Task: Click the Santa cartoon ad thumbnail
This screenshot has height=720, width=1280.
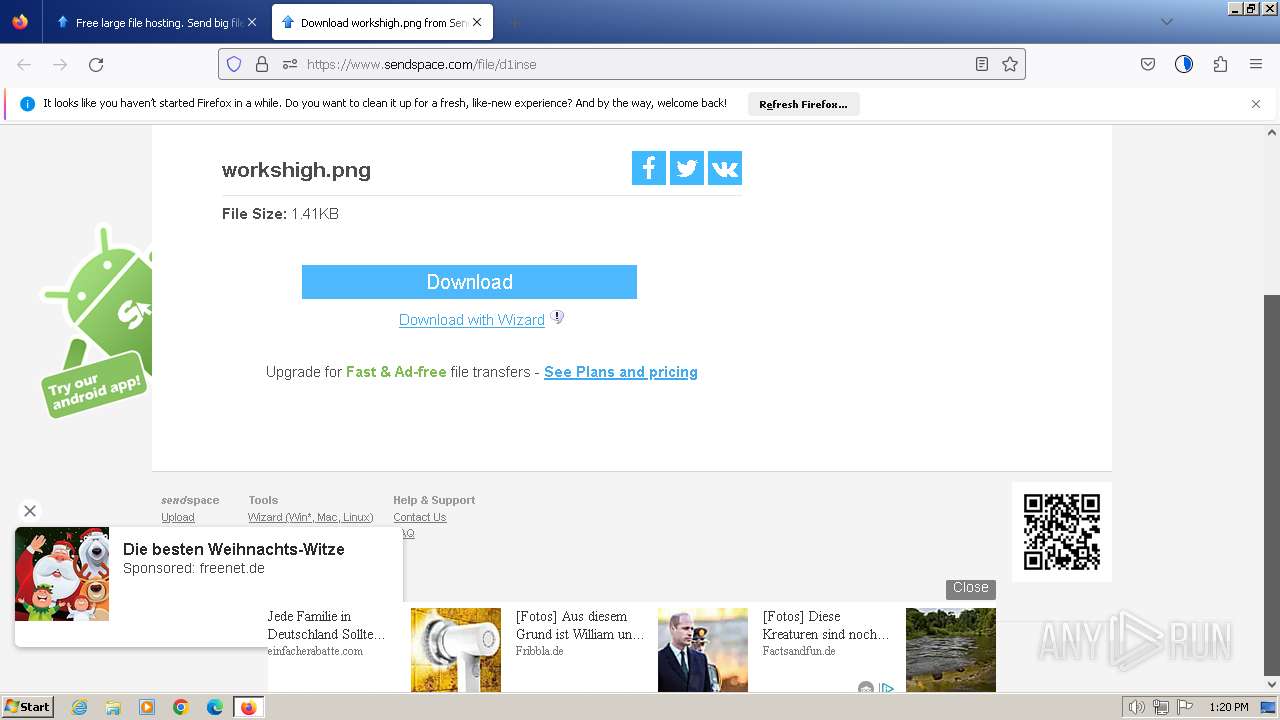Action: (x=62, y=574)
